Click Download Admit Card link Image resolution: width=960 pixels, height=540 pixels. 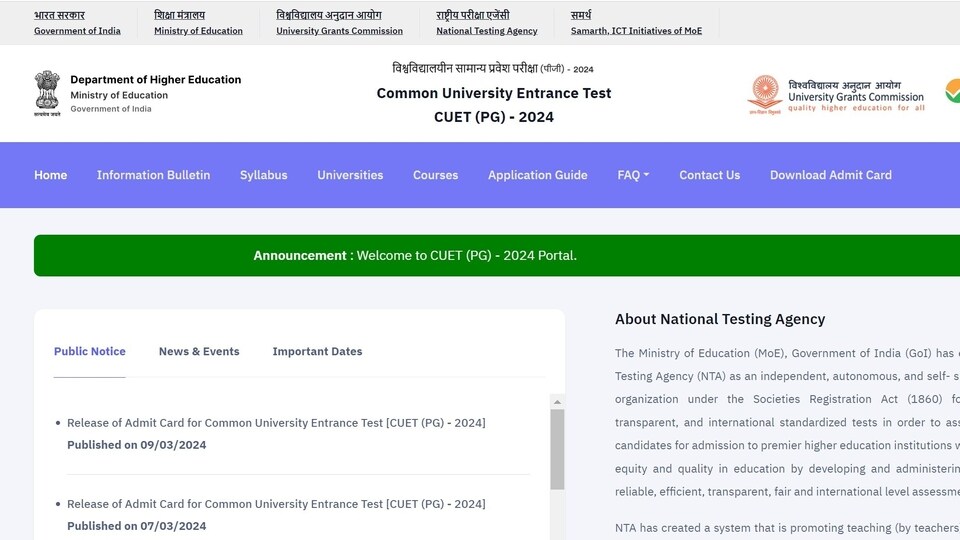pos(831,175)
